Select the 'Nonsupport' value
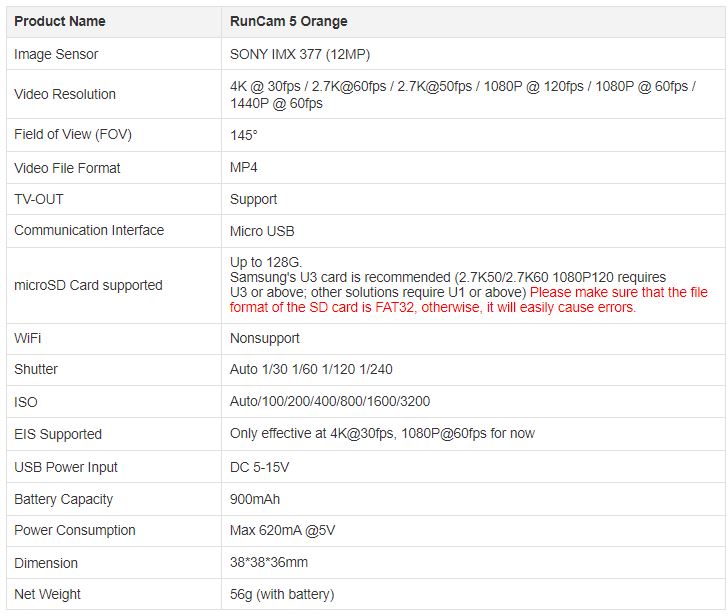728x616 pixels. coord(265,338)
